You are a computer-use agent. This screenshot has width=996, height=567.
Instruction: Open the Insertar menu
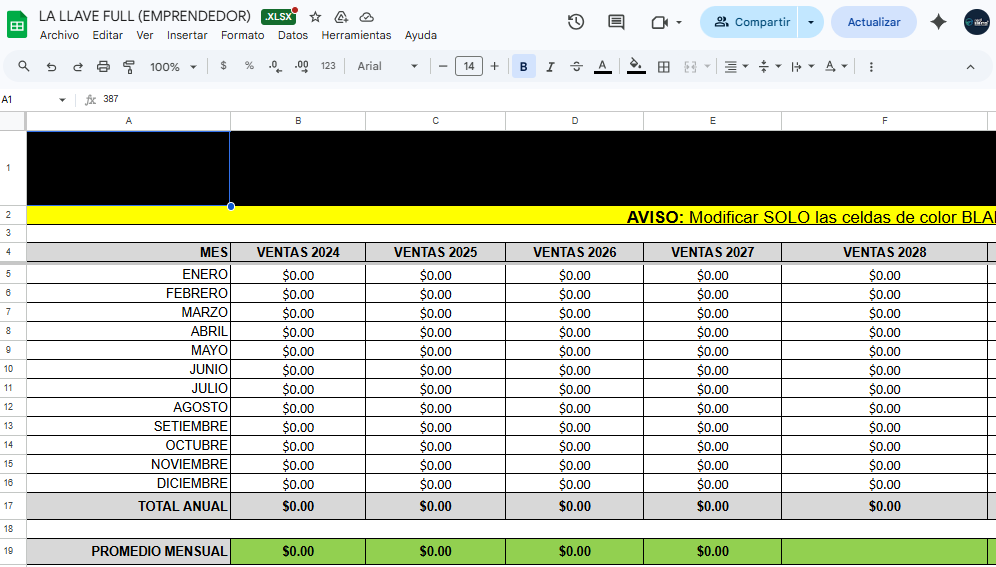tap(187, 35)
